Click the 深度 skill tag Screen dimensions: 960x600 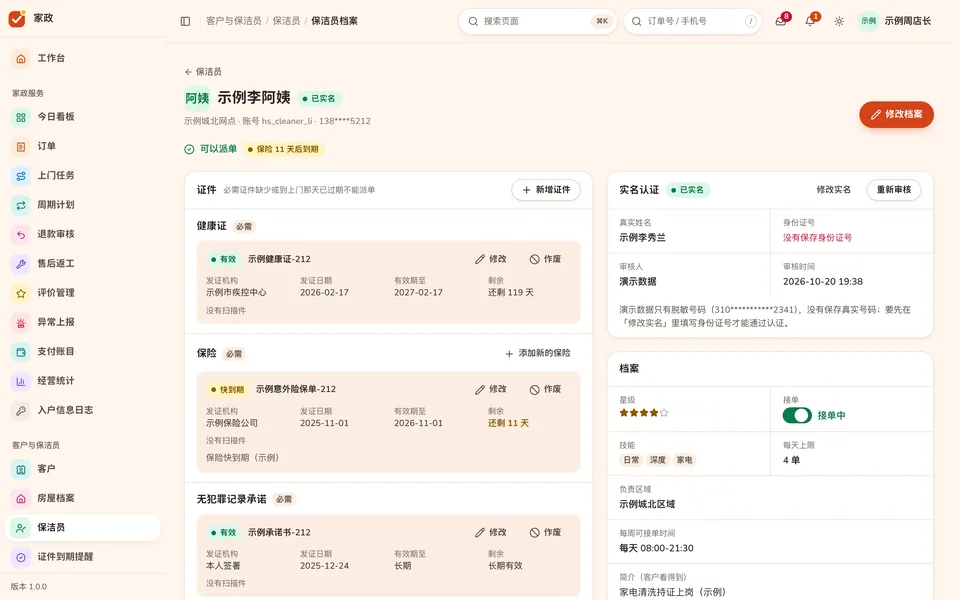(x=658, y=460)
